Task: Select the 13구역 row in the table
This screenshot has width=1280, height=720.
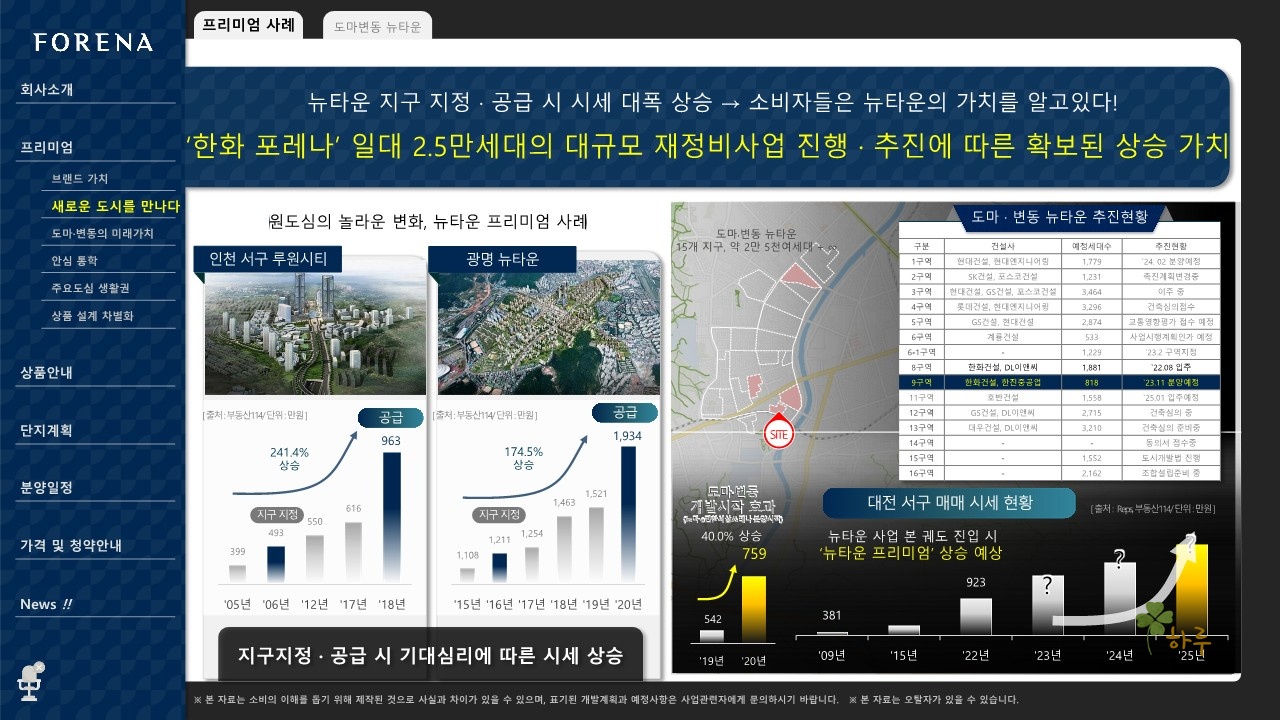Action: pyautogui.click(x=1060, y=427)
